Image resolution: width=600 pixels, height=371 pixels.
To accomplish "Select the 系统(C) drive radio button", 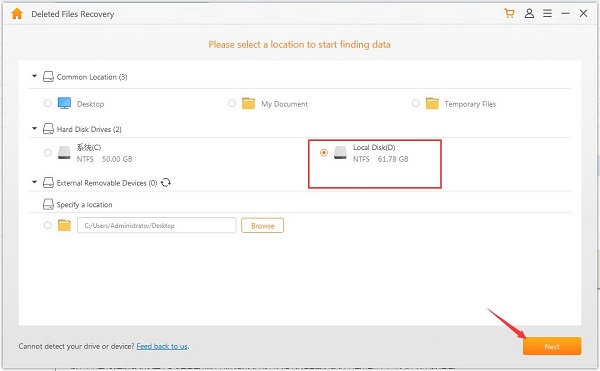I will 47,153.
